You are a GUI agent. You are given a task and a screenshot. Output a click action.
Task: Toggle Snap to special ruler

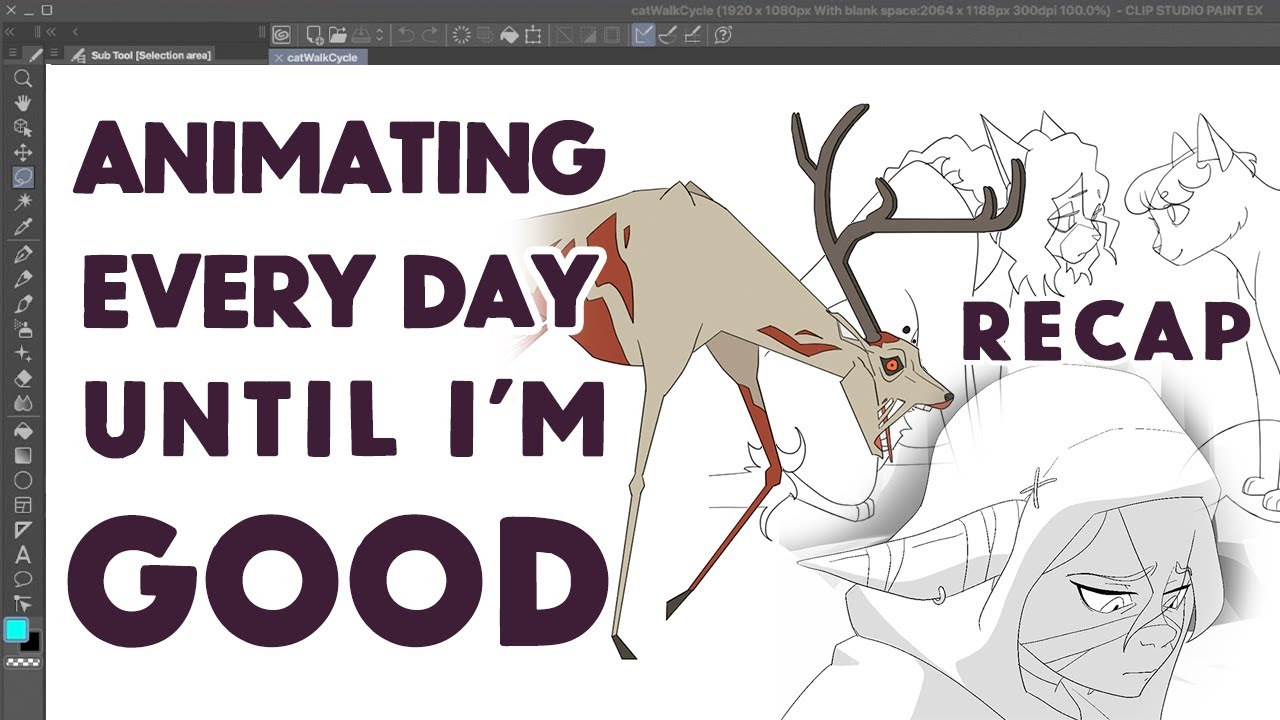coord(667,35)
